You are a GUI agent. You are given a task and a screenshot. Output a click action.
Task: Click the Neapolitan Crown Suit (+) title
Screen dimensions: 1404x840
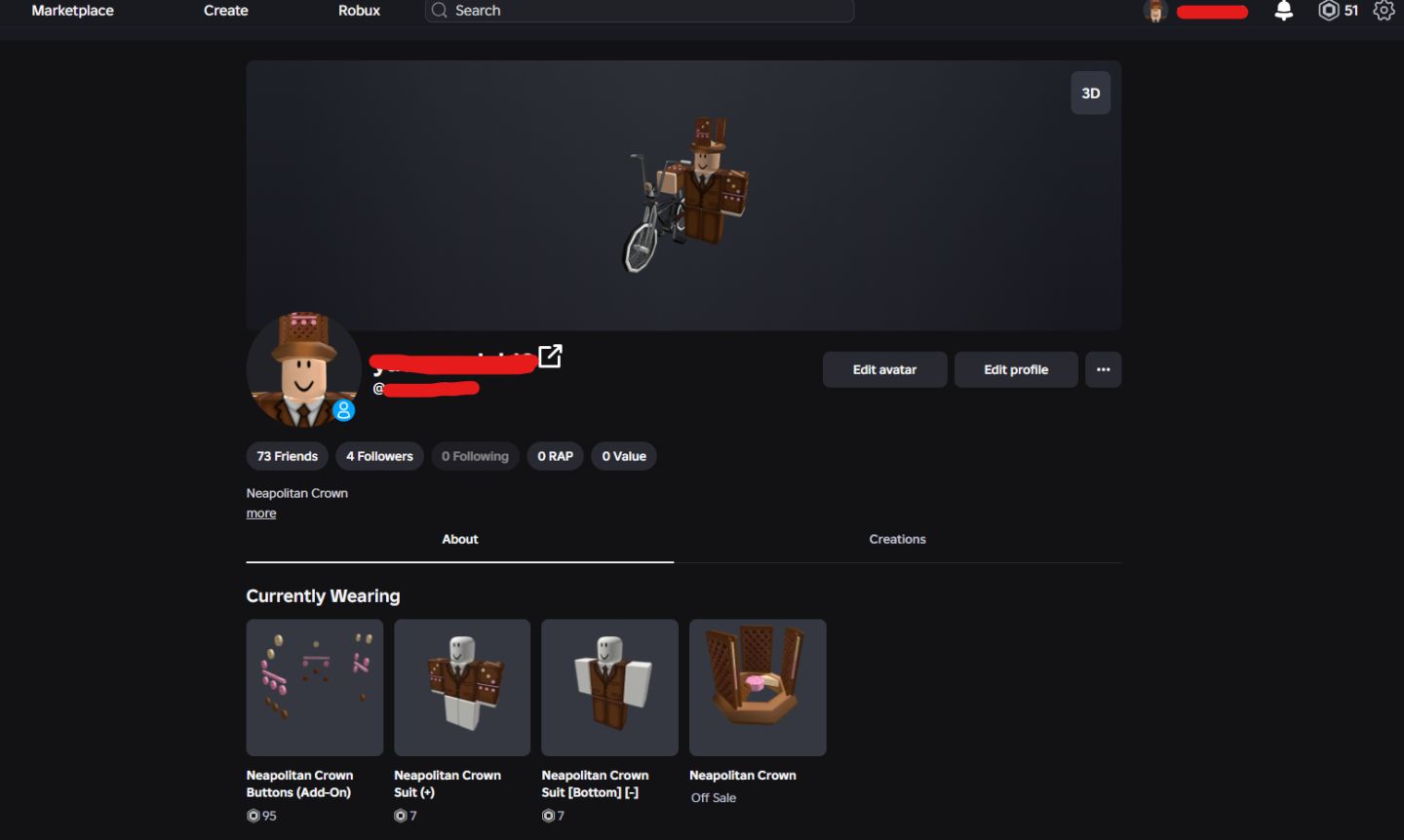[x=448, y=783]
